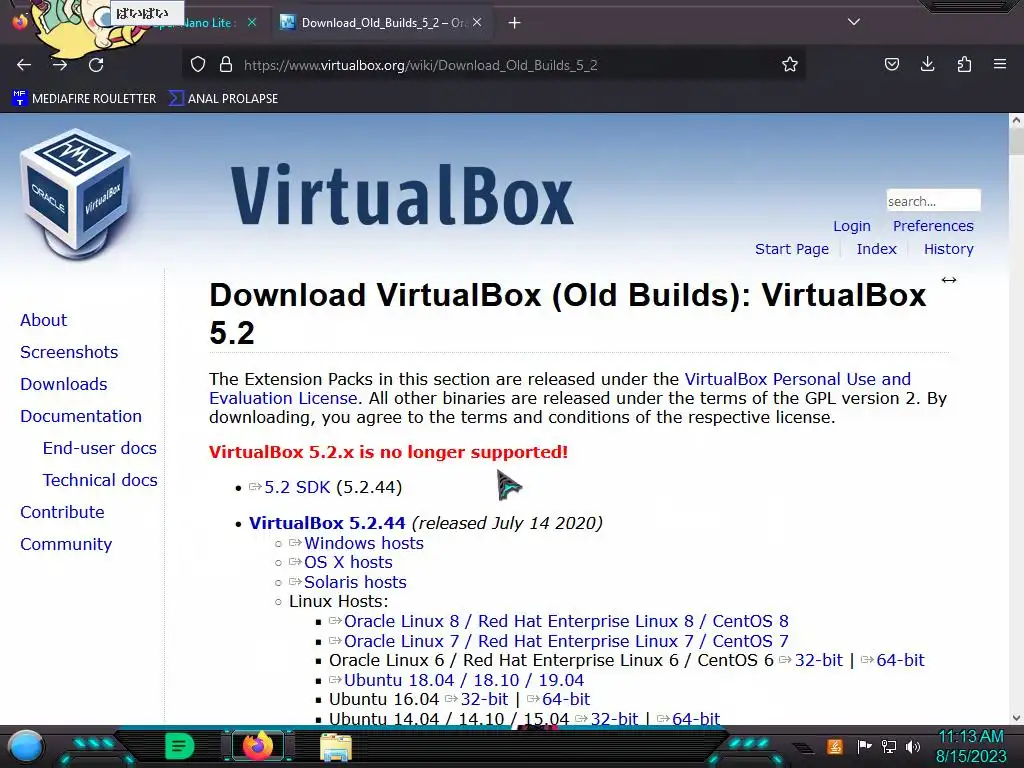Download Ubuntu 16.04 64-bit package
Image resolution: width=1024 pixels, height=768 pixels.
coord(566,699)
